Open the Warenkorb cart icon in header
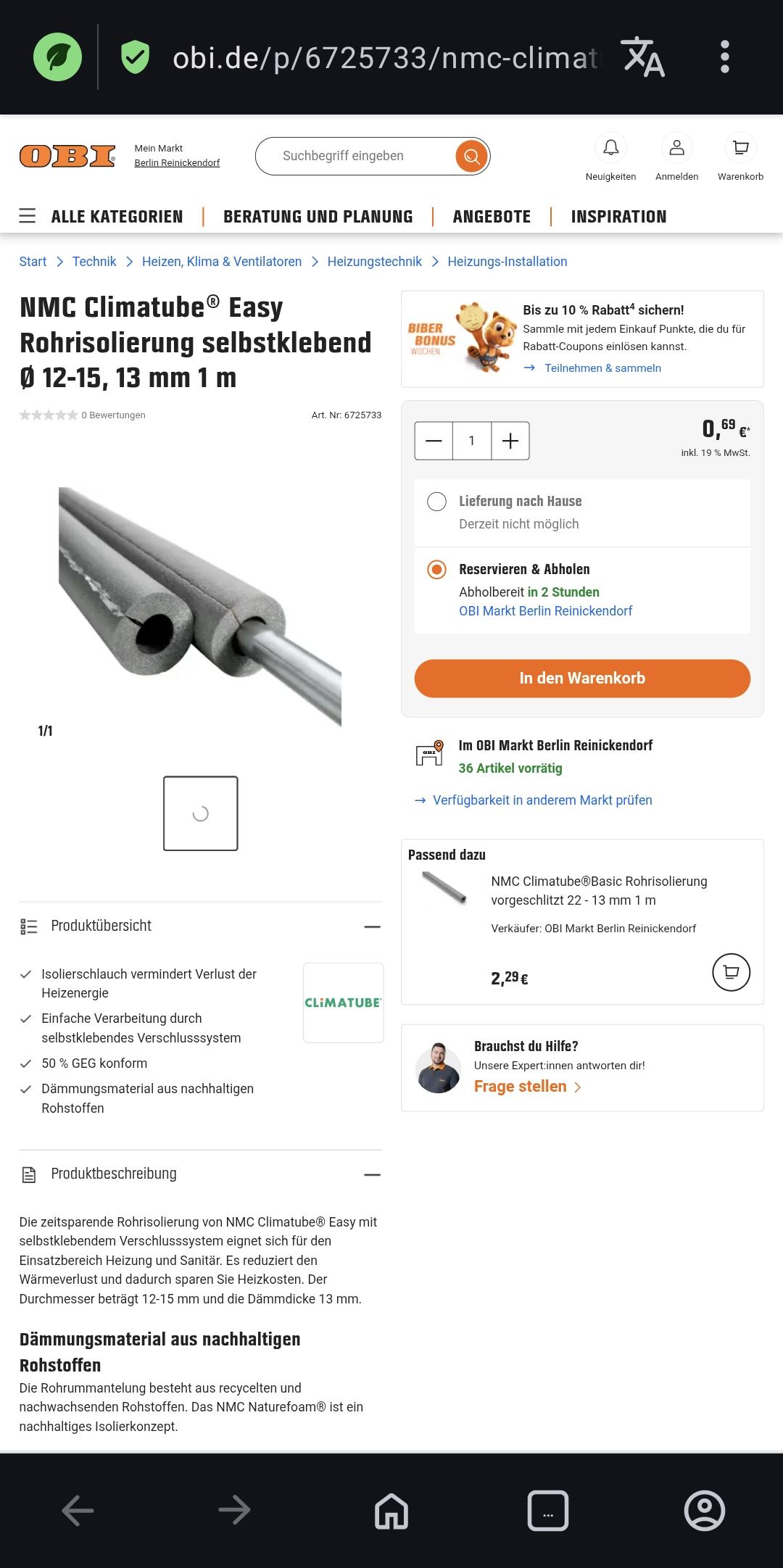Image resolution: width=783 pixels, height=1568 pixels. click(x=740, y=148)
